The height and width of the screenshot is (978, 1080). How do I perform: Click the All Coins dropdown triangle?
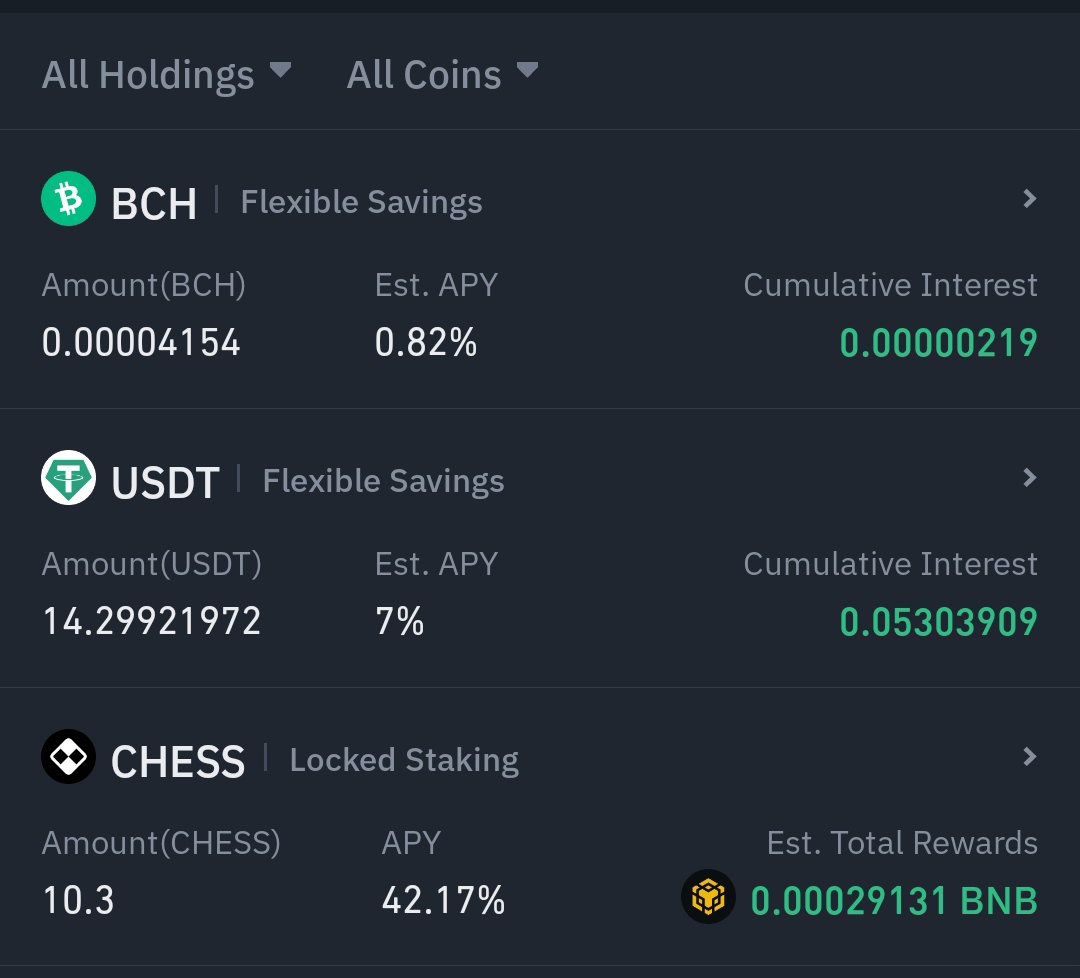527,70
